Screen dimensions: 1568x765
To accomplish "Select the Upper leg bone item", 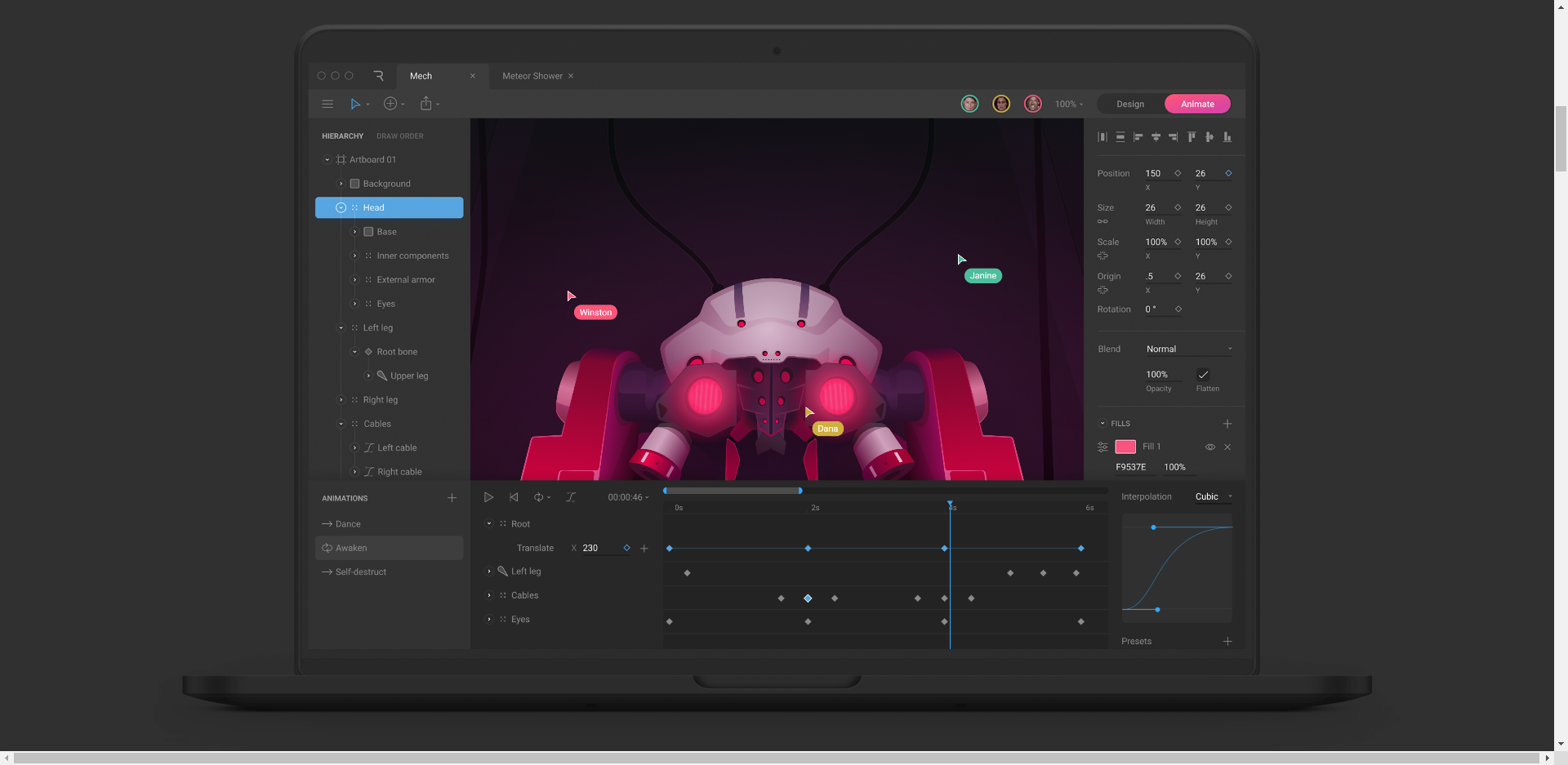I will (408, 376).
